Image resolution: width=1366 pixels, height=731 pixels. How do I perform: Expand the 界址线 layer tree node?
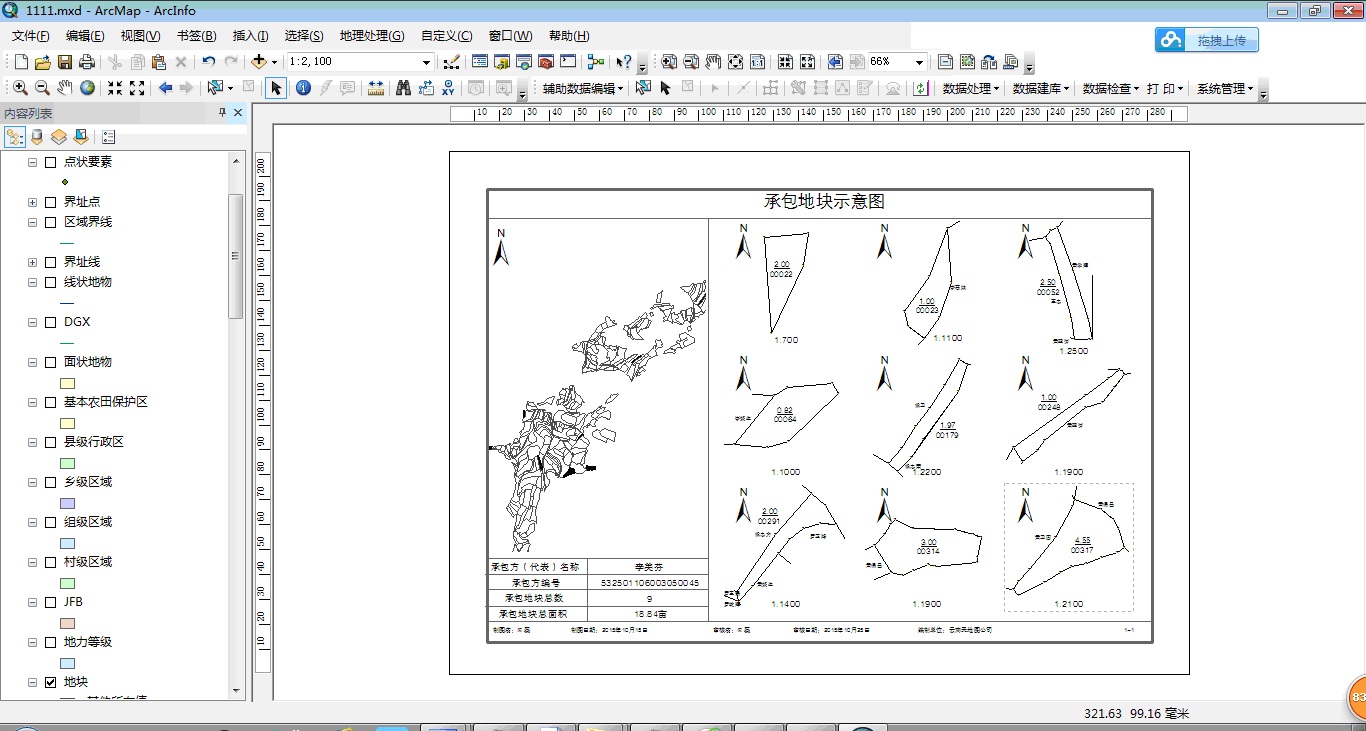[x=33, y=262]
